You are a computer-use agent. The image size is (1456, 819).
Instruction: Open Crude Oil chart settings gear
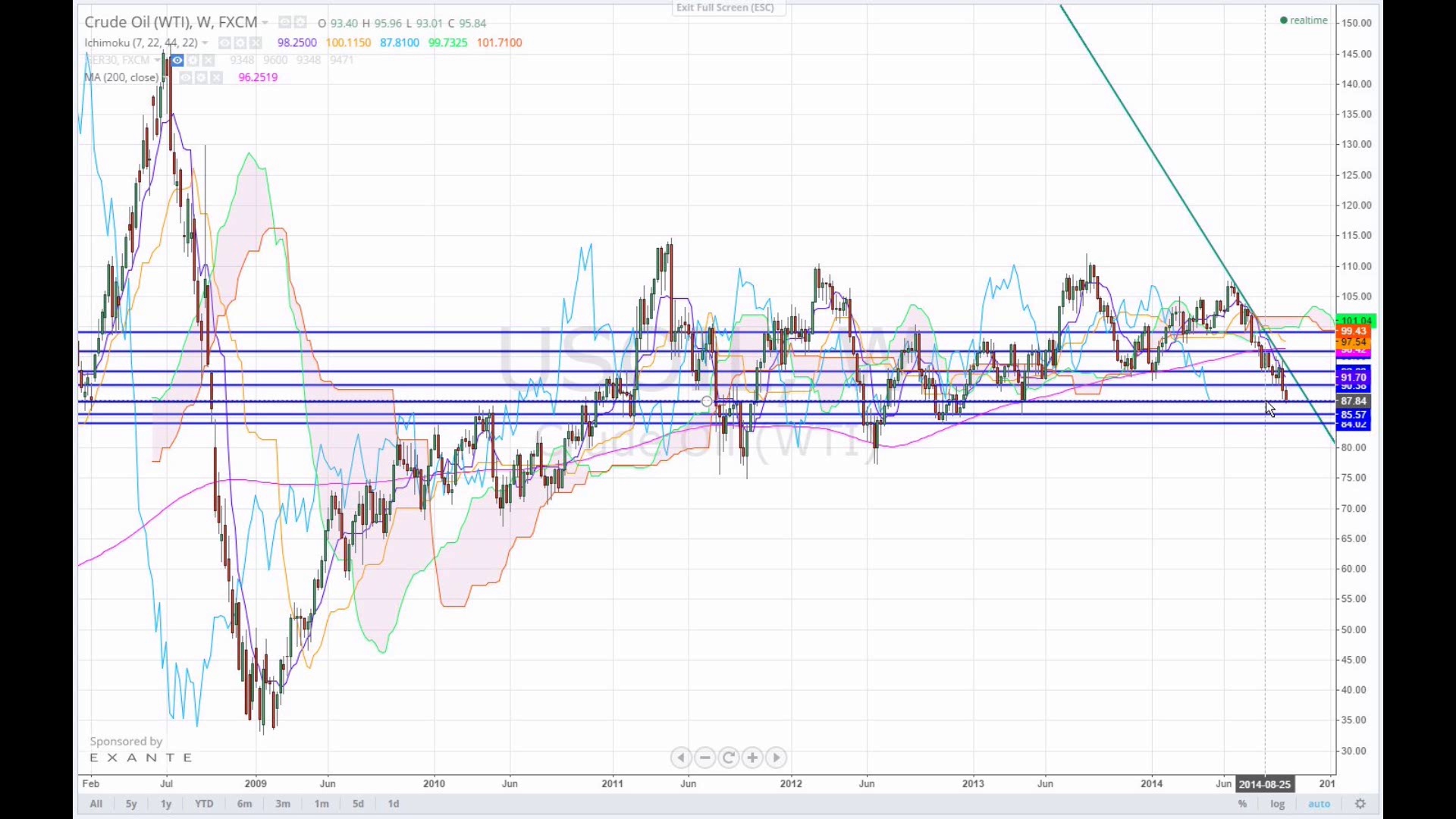(x=300, y=23)
